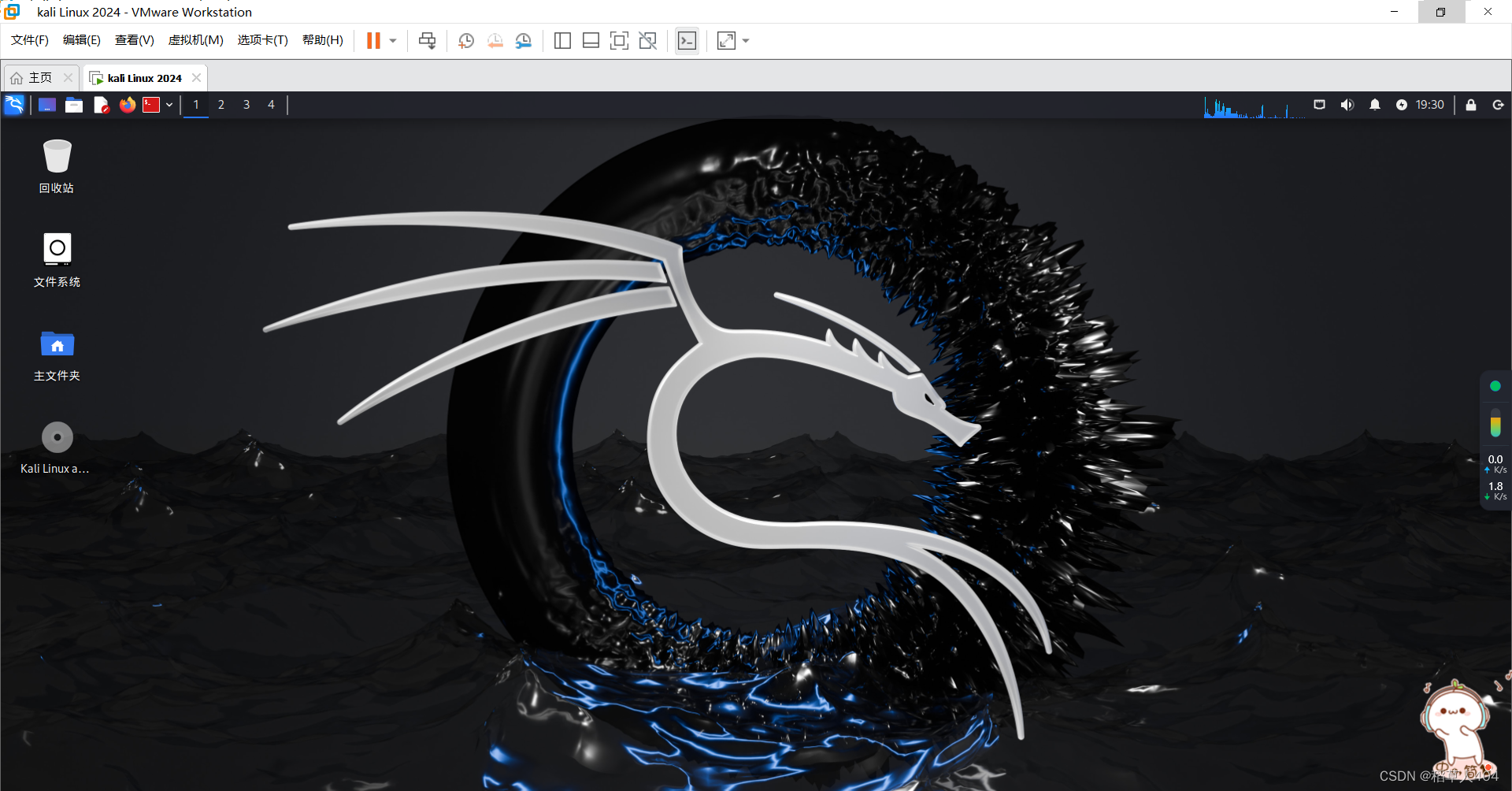Viewport: 1512px width, 791px height.
Task: Launch the file manager from the panel
Action: (74, 105)
